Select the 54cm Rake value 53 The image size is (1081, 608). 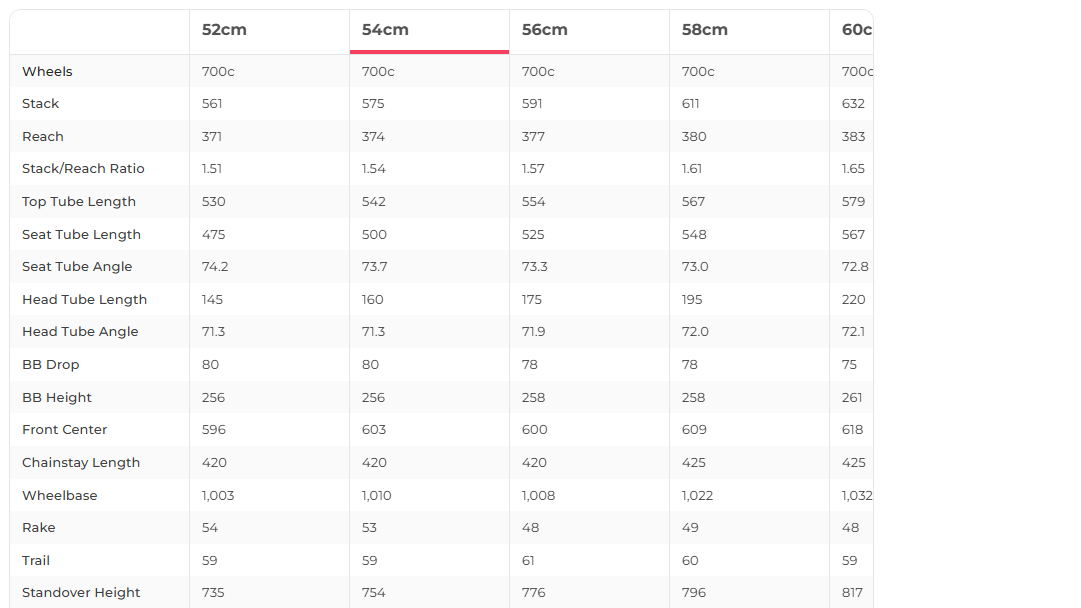(370, 528)
